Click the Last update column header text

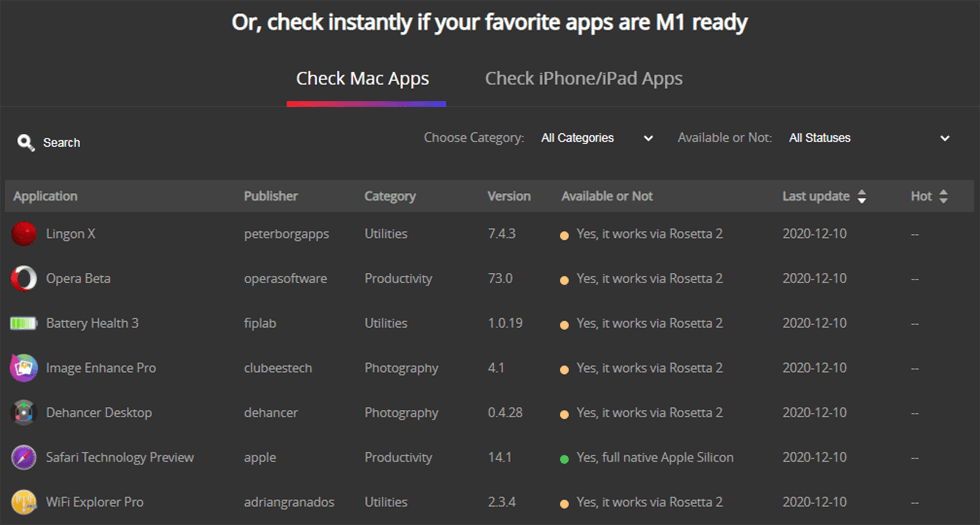point(816,196)
